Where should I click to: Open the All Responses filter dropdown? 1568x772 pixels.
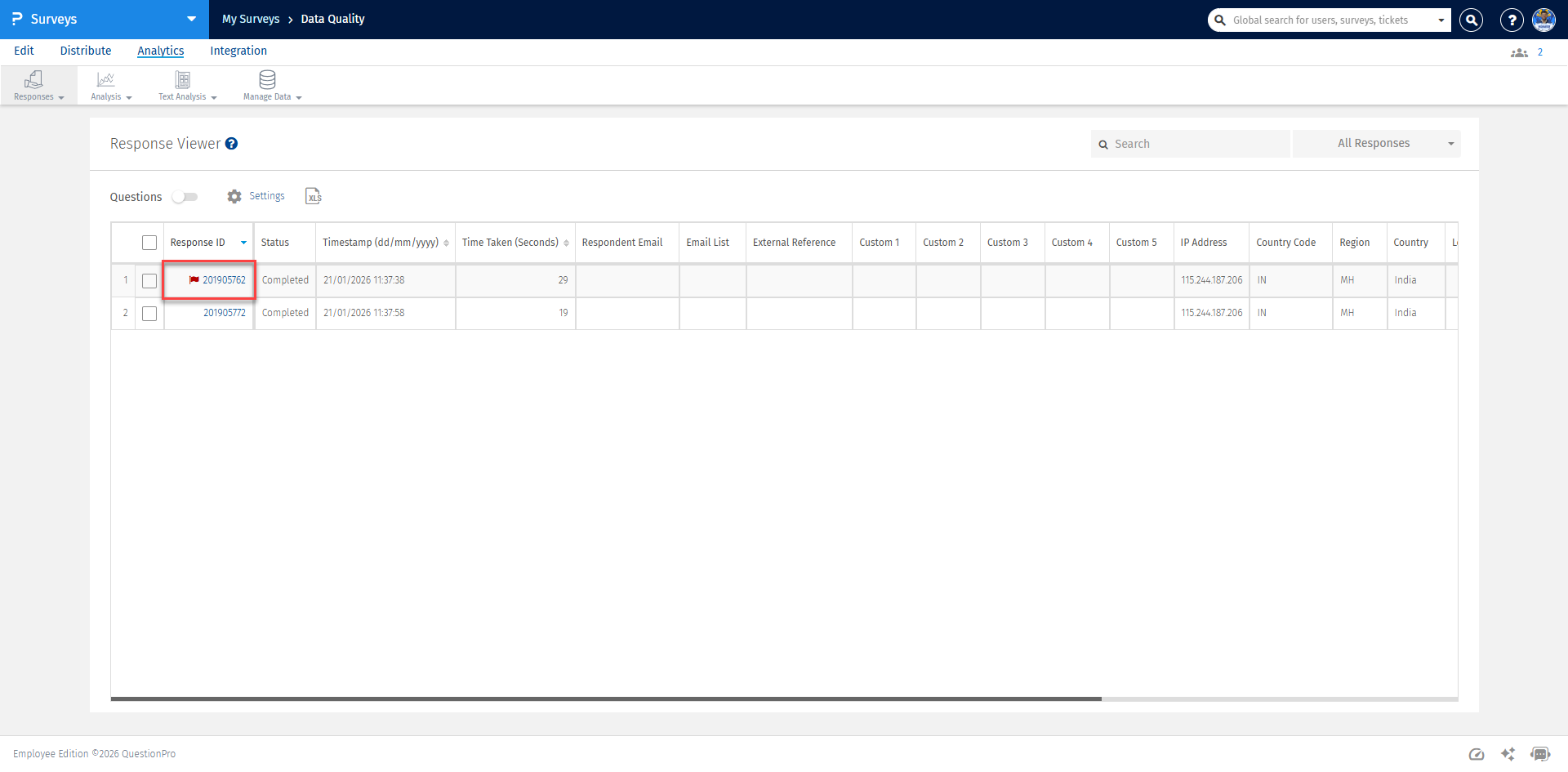(x=1376, y=143)
